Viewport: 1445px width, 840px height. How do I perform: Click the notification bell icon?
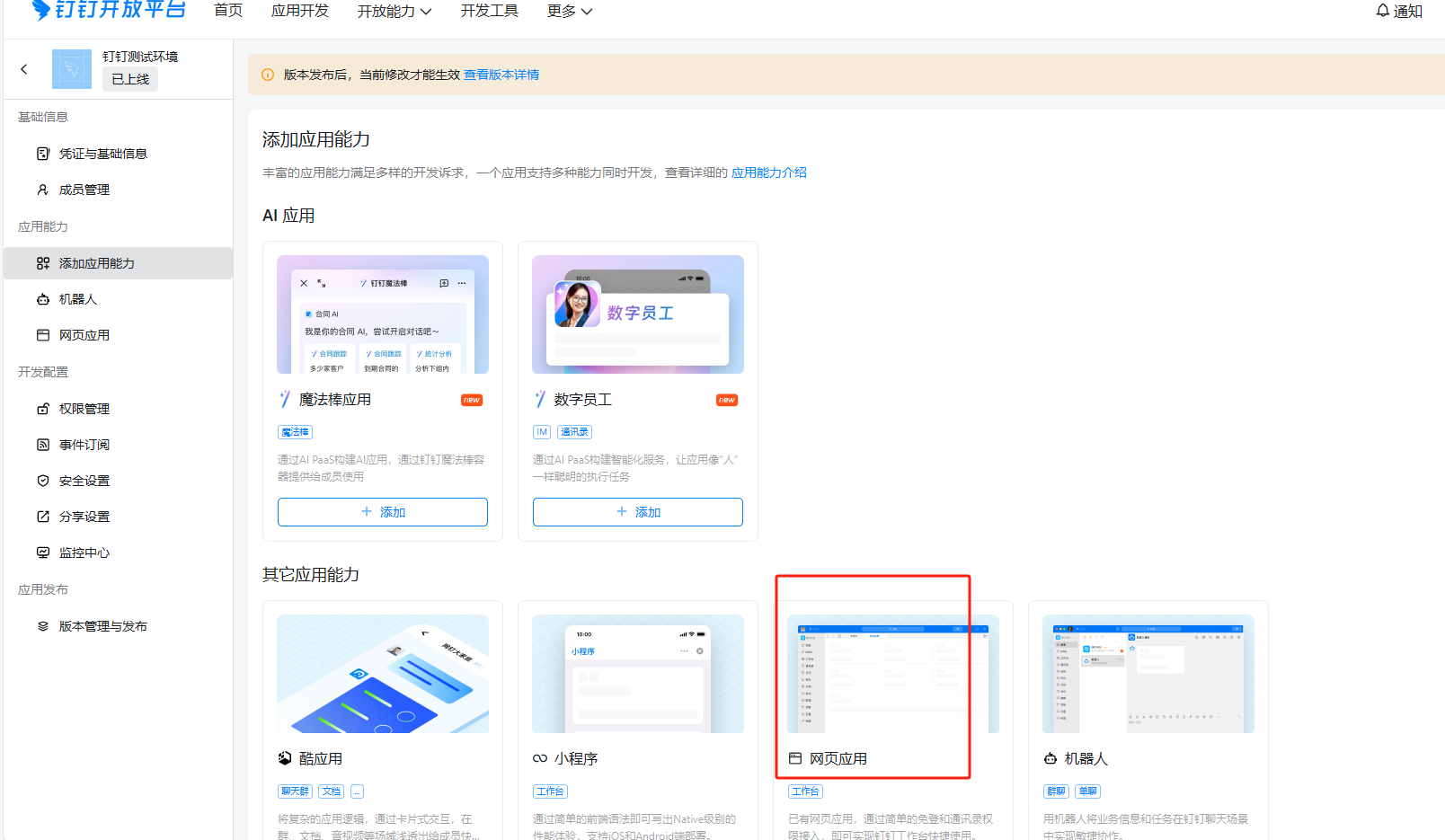(x=1383, y=11)
